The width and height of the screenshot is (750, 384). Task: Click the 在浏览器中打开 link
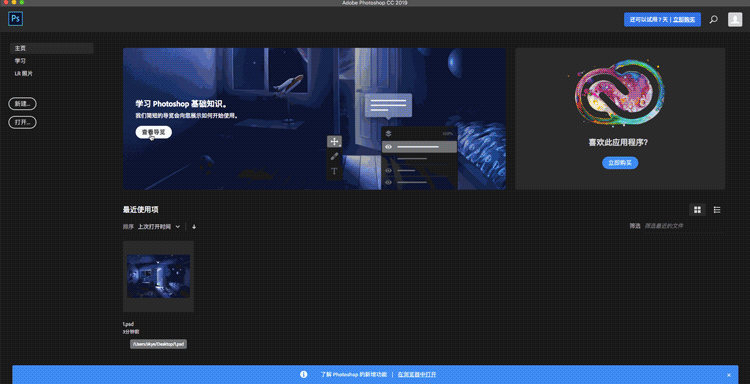click(x=417, y=374)
